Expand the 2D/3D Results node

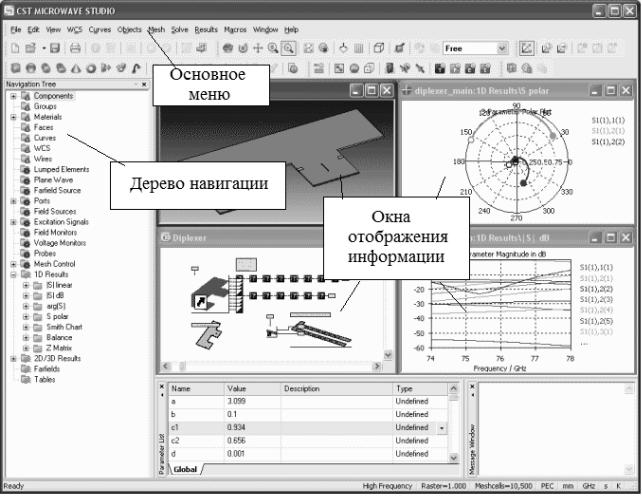click(14, 358)
